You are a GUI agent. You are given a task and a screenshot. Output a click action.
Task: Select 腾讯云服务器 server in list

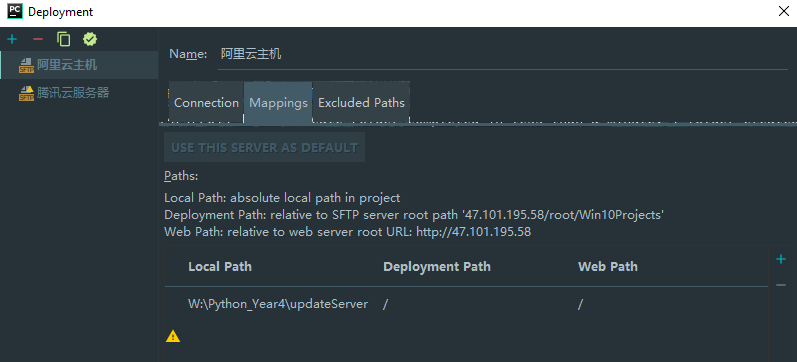point(79,93)
